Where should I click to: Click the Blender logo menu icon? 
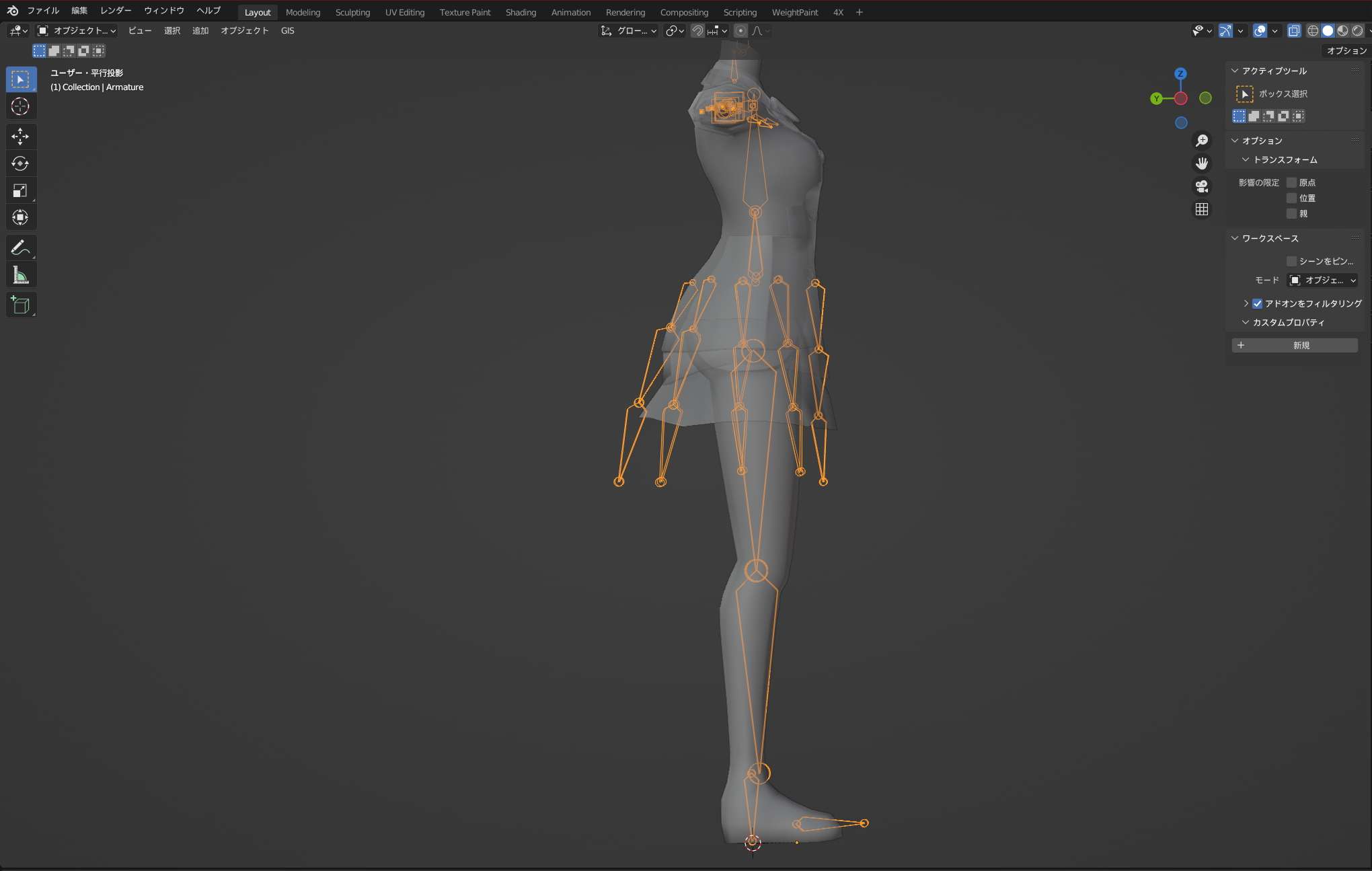[x=12, y=11]
